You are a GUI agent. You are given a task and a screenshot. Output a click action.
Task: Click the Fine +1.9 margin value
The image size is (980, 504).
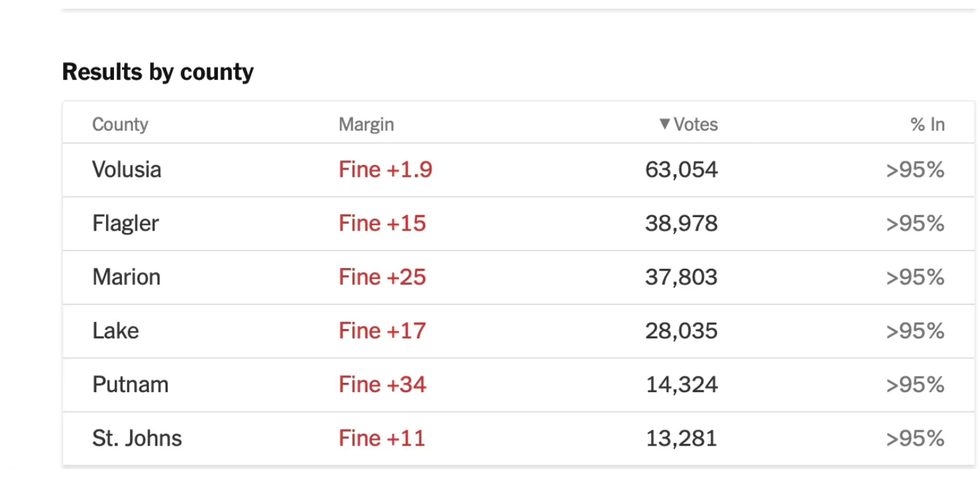385,170
